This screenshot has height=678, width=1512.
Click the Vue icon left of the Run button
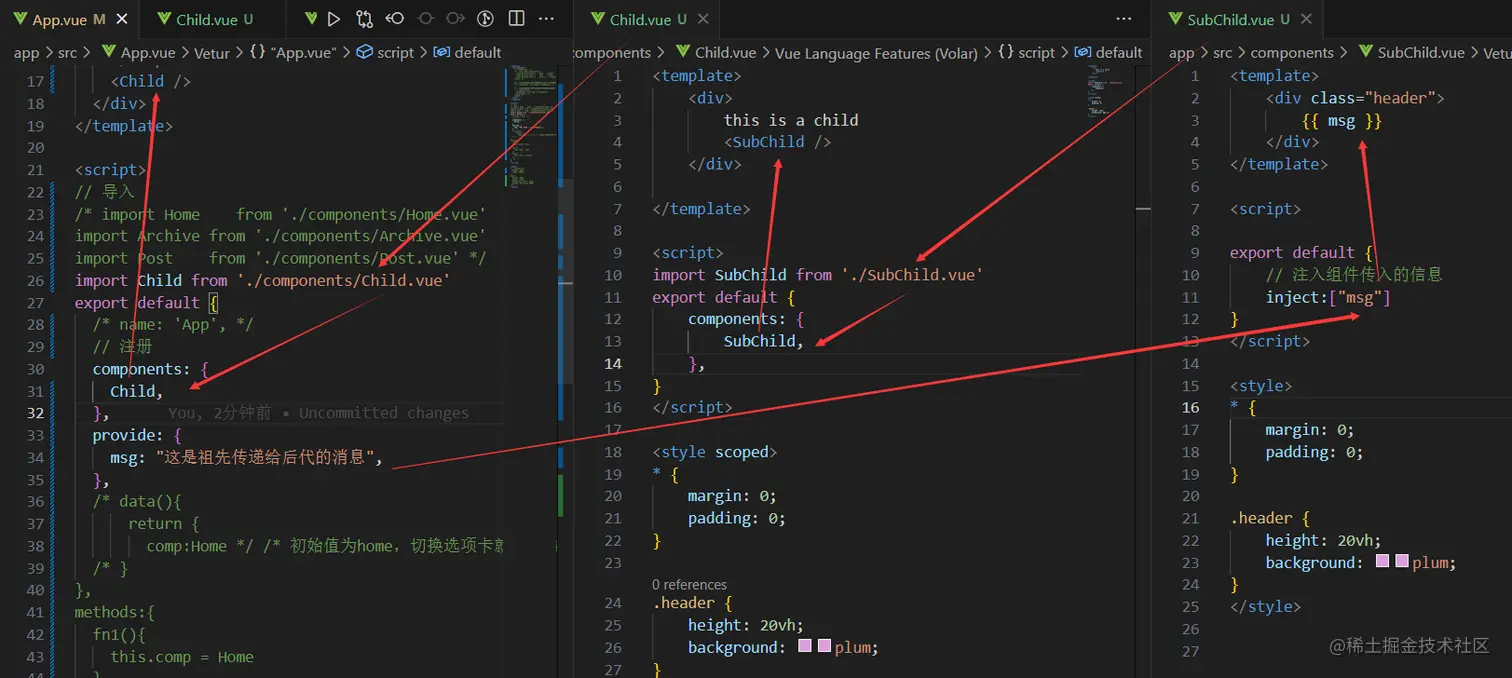coord(311,19)
